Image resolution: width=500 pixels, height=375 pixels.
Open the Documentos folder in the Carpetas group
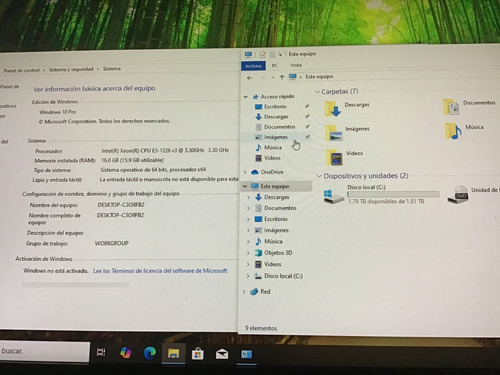(469, 107)
